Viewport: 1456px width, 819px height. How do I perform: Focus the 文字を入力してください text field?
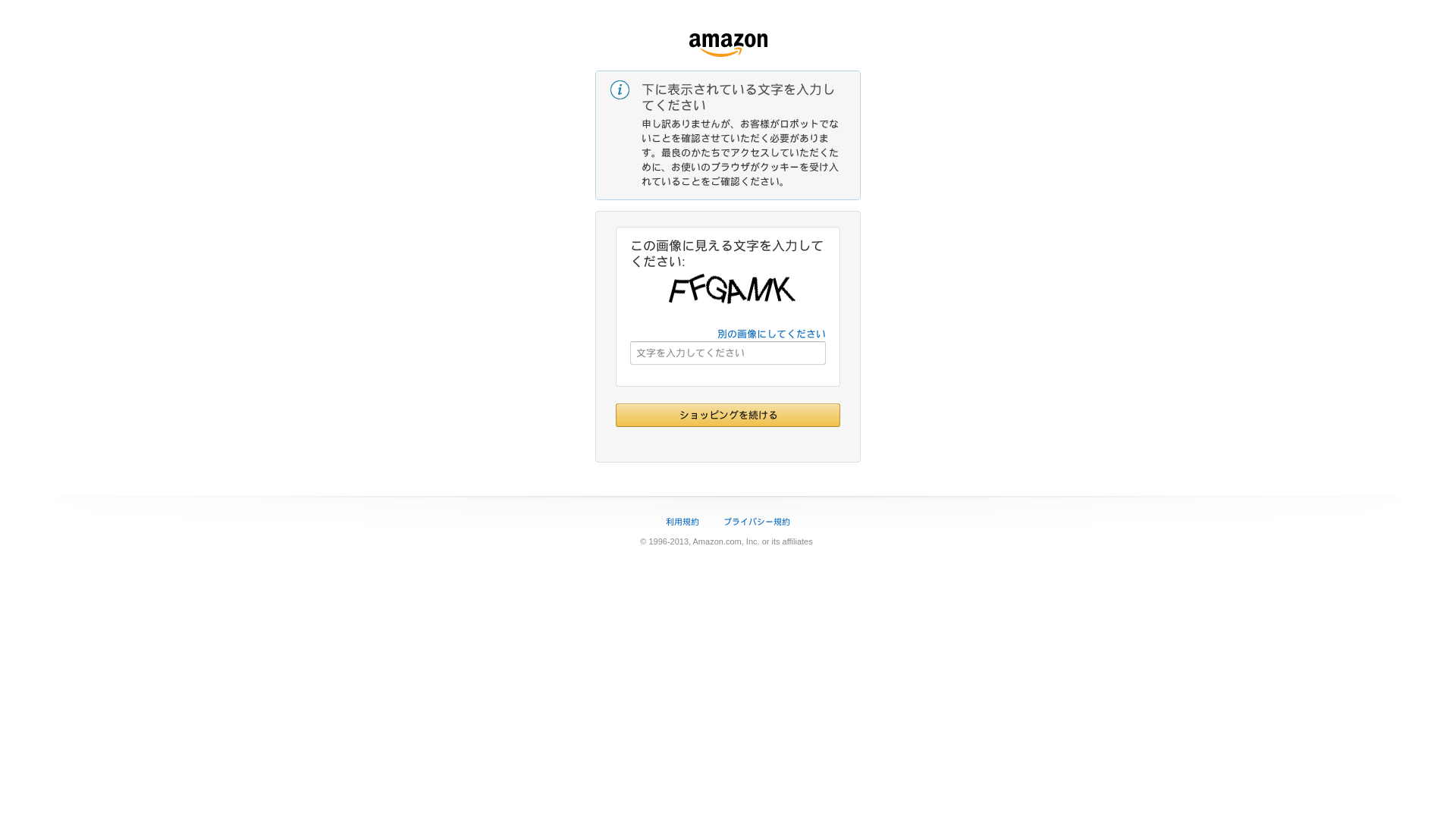click(728, 353)
